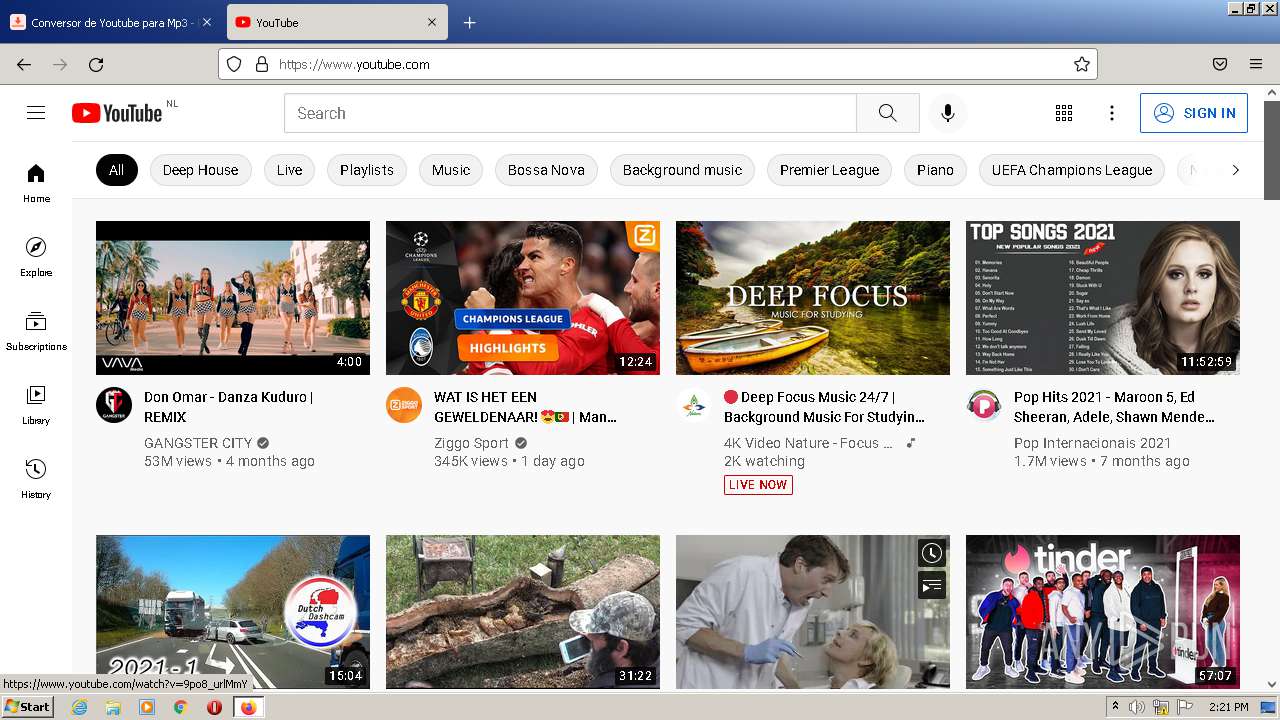Open 'Pop Hits 2021 - Maroon 5' video title

[x=1114, y=407]
